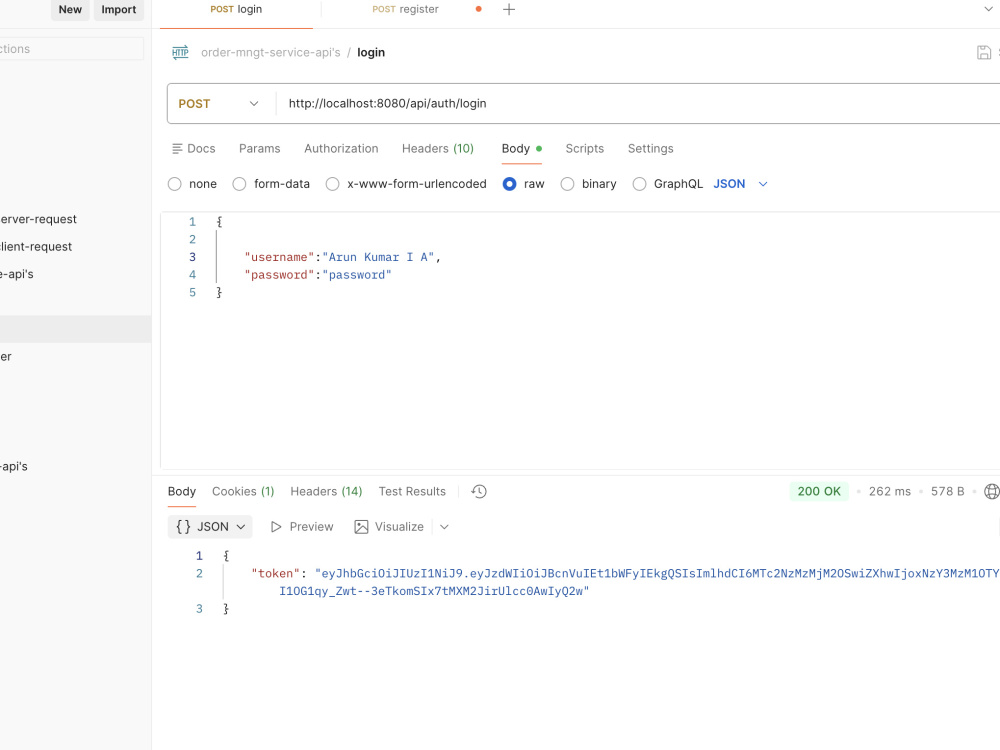Open the Params request tab

260,149
